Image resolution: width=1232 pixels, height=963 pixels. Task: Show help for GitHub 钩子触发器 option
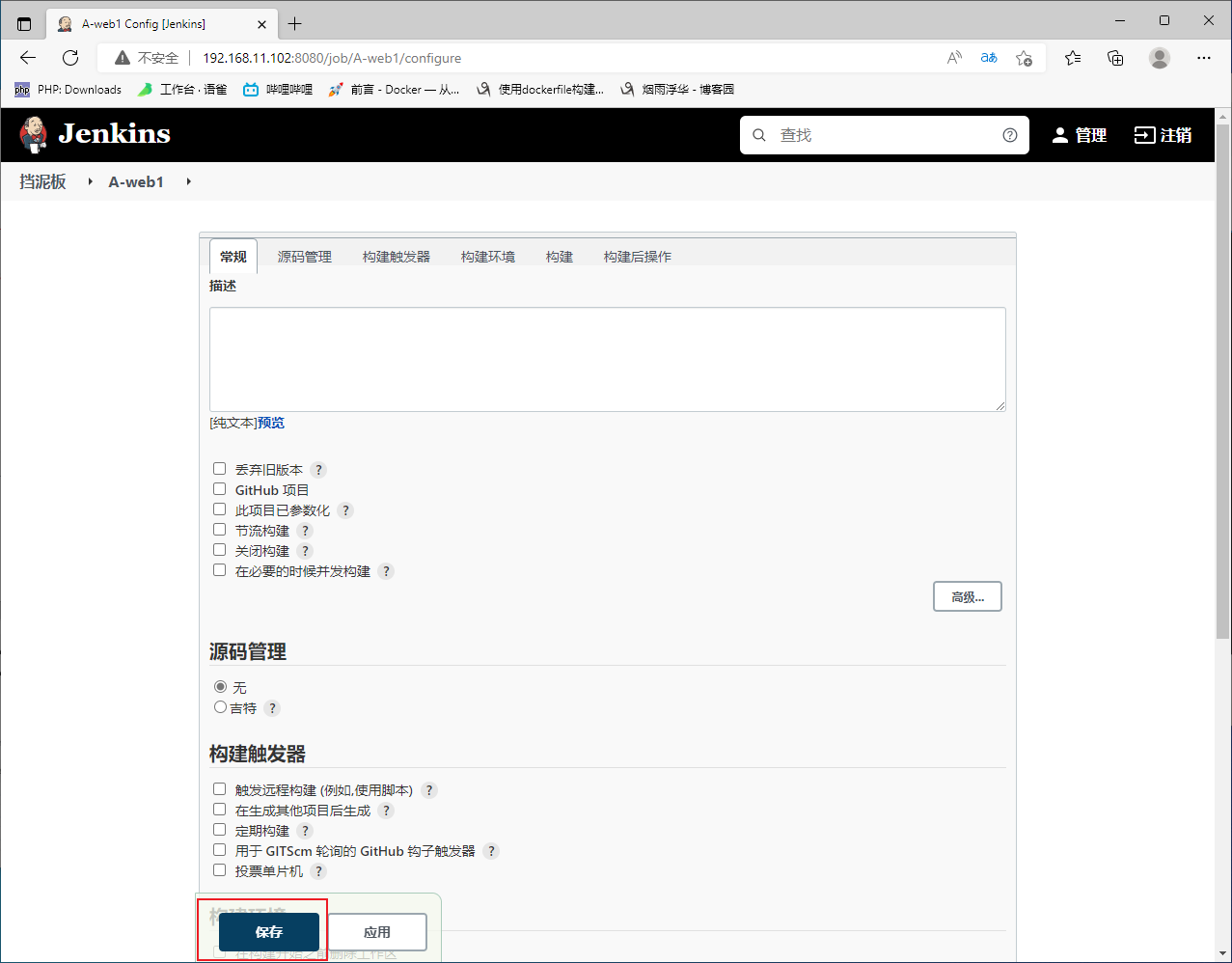[491, 851]
